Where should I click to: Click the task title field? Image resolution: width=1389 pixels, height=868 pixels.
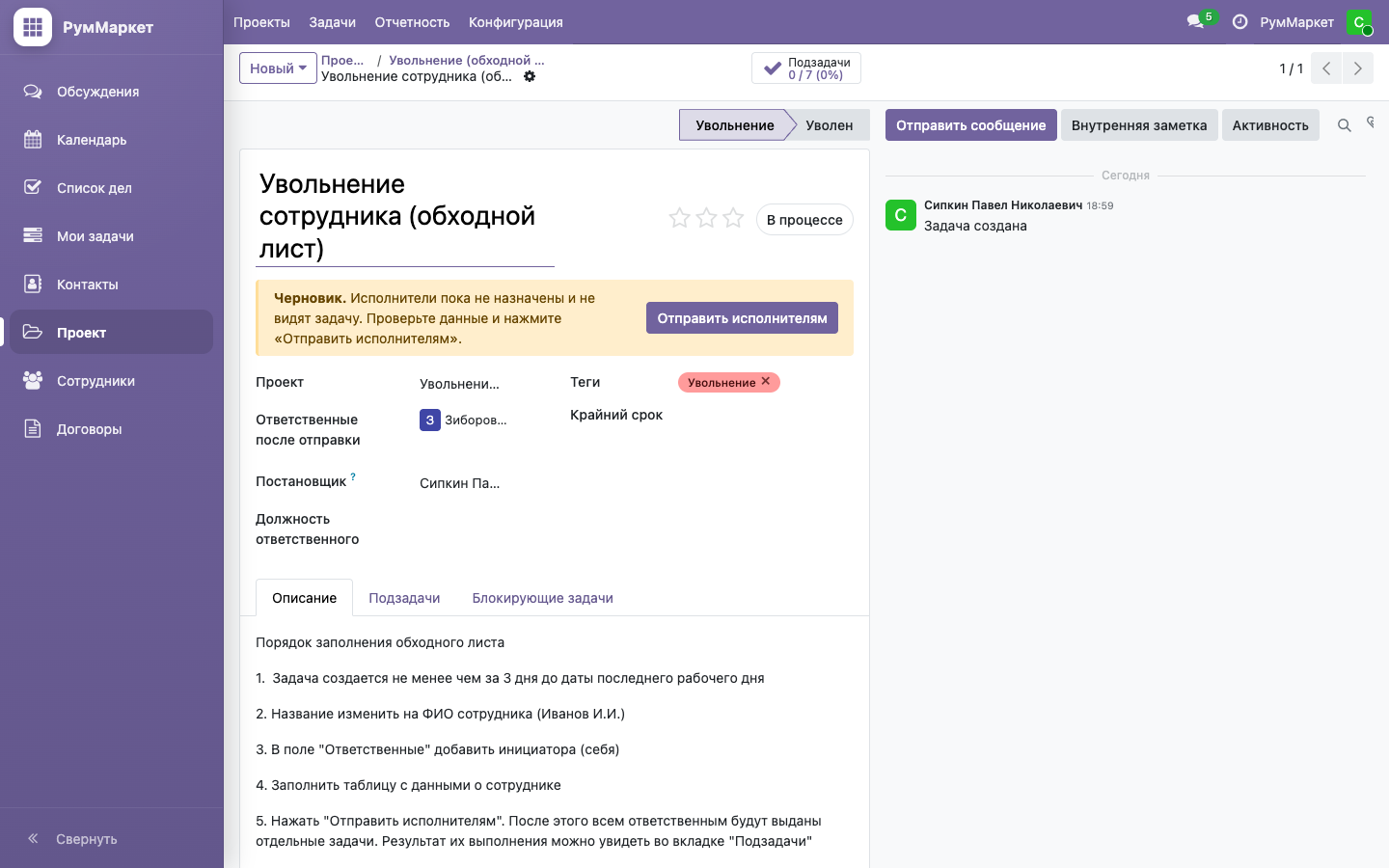(405, 216)
